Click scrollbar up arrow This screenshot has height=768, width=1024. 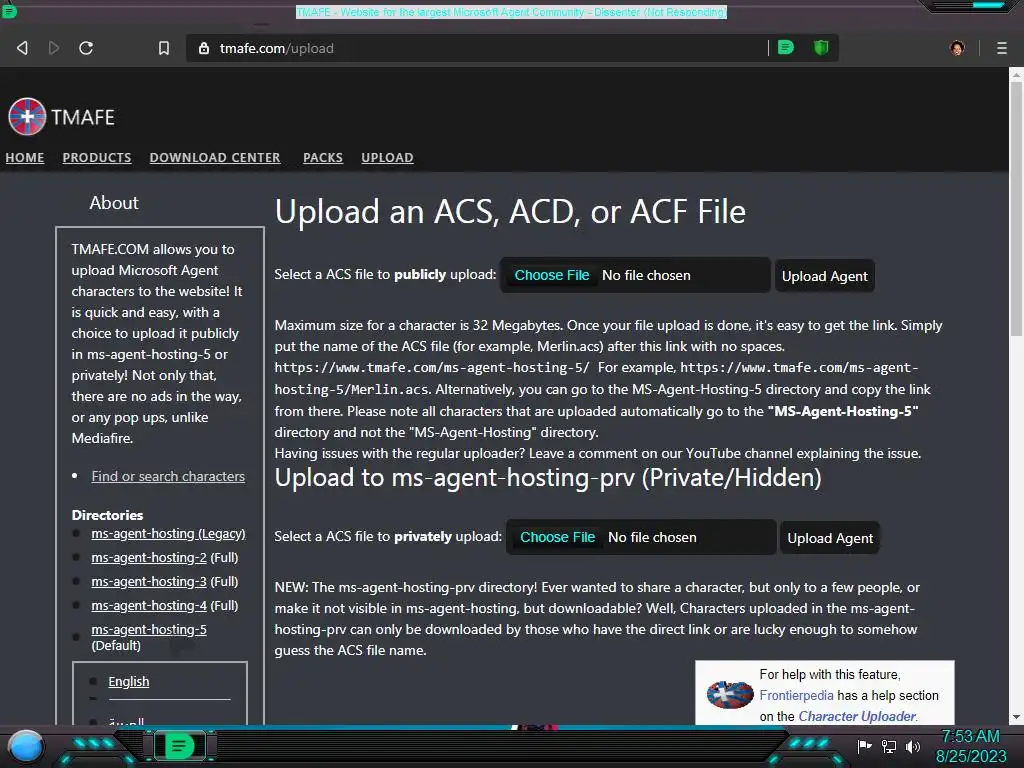point(1016,75)
